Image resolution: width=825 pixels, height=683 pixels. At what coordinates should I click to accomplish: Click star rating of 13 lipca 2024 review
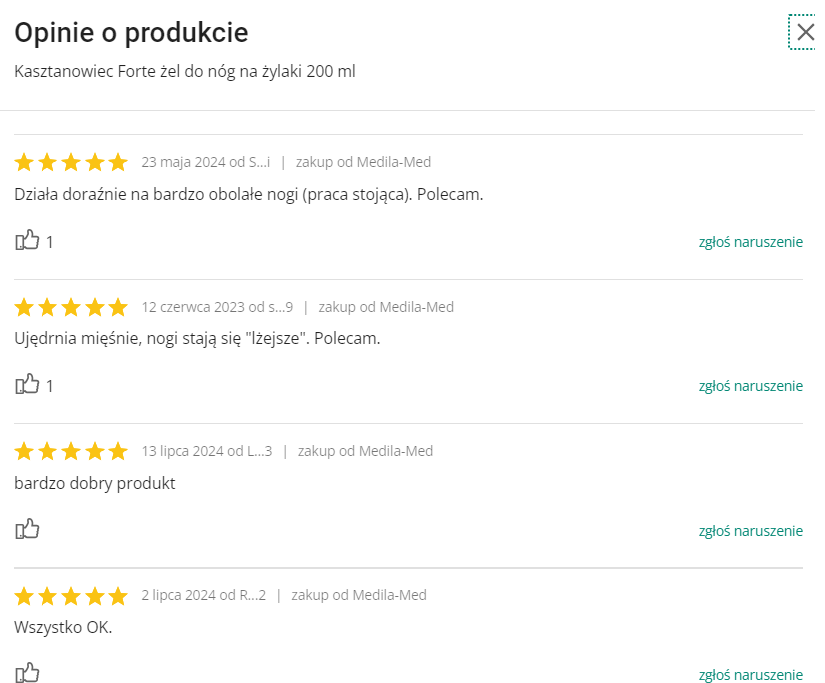71,451
